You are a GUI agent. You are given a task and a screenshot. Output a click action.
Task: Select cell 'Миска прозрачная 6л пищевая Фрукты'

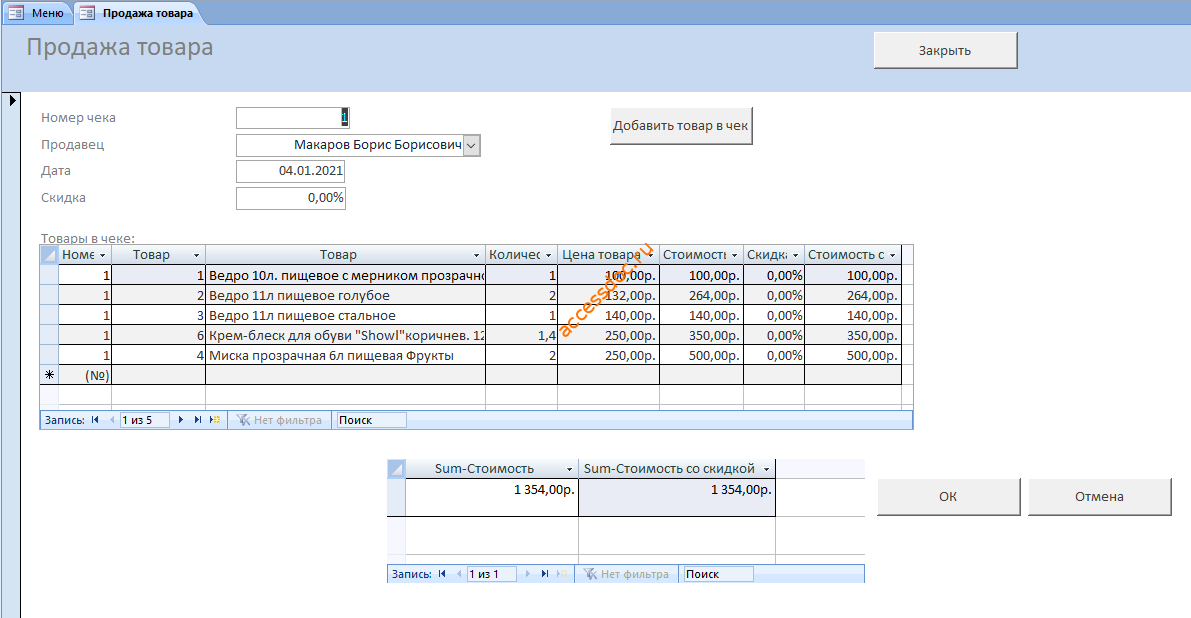click(x=346, y=355)
